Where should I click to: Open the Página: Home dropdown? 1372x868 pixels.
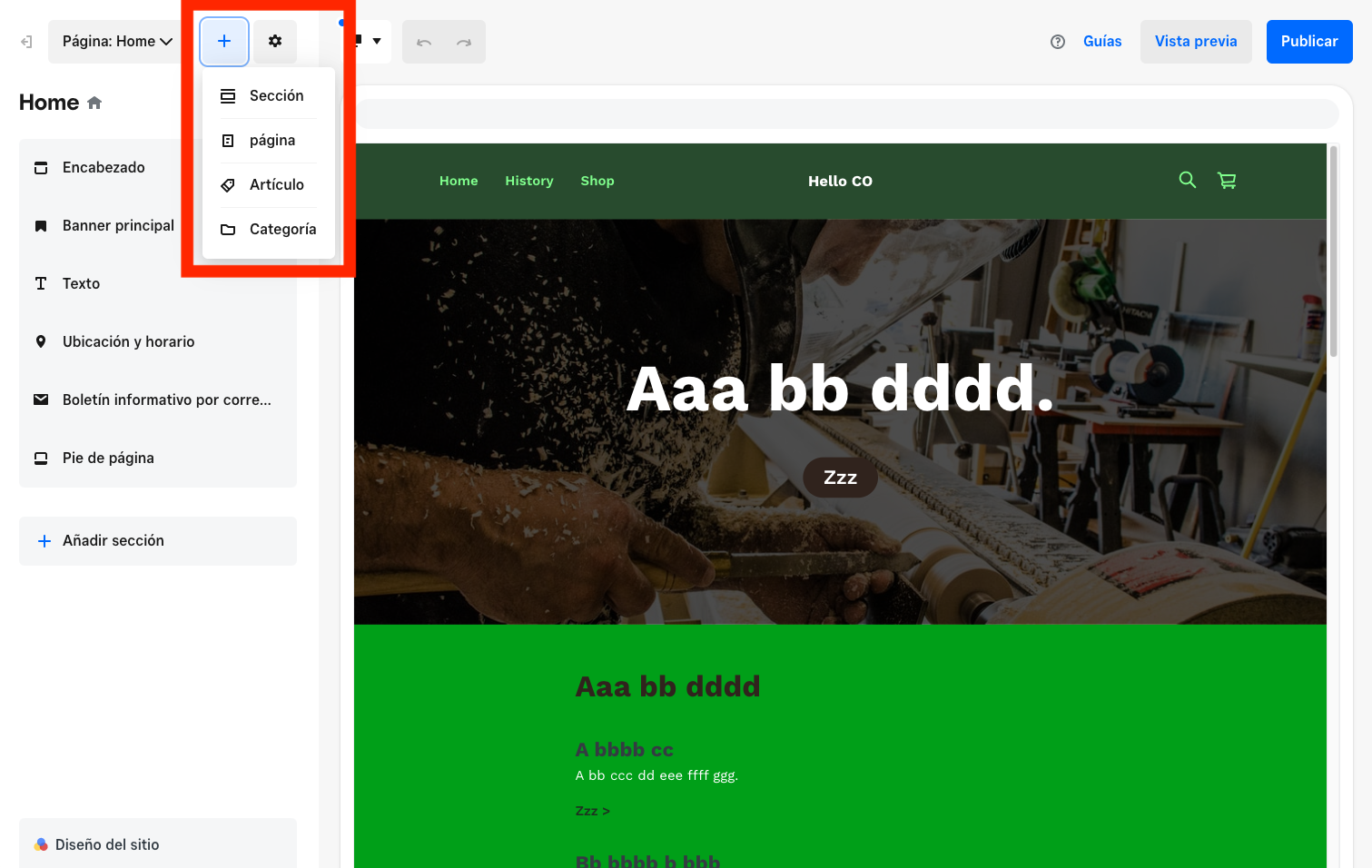click(x=115, y=42)
